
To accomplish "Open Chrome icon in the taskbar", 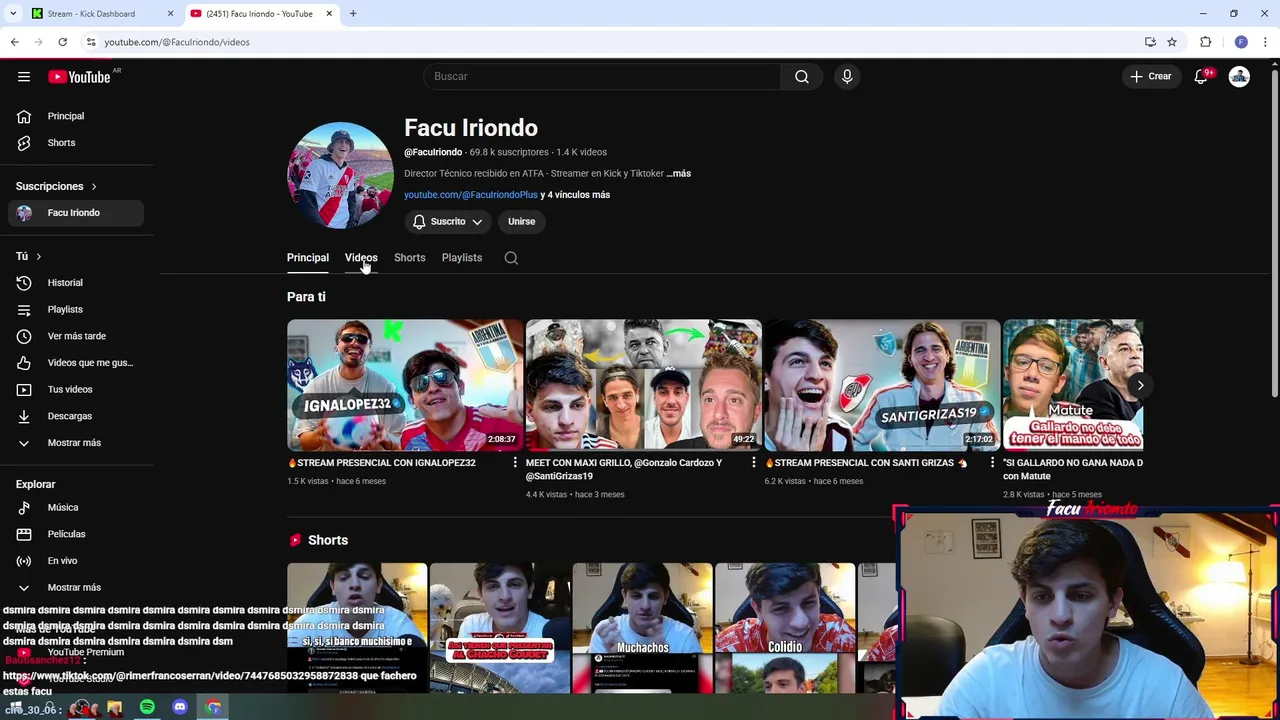I will click(x=213, y=708).
